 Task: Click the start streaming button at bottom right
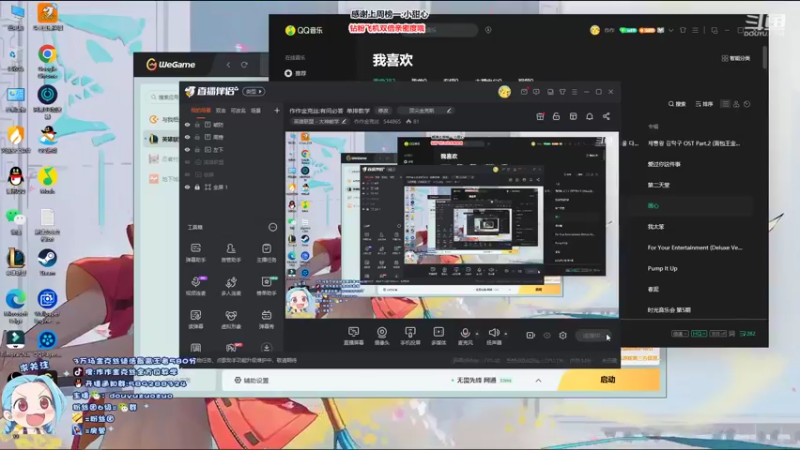pyautogui.click(x=593, y=335)
